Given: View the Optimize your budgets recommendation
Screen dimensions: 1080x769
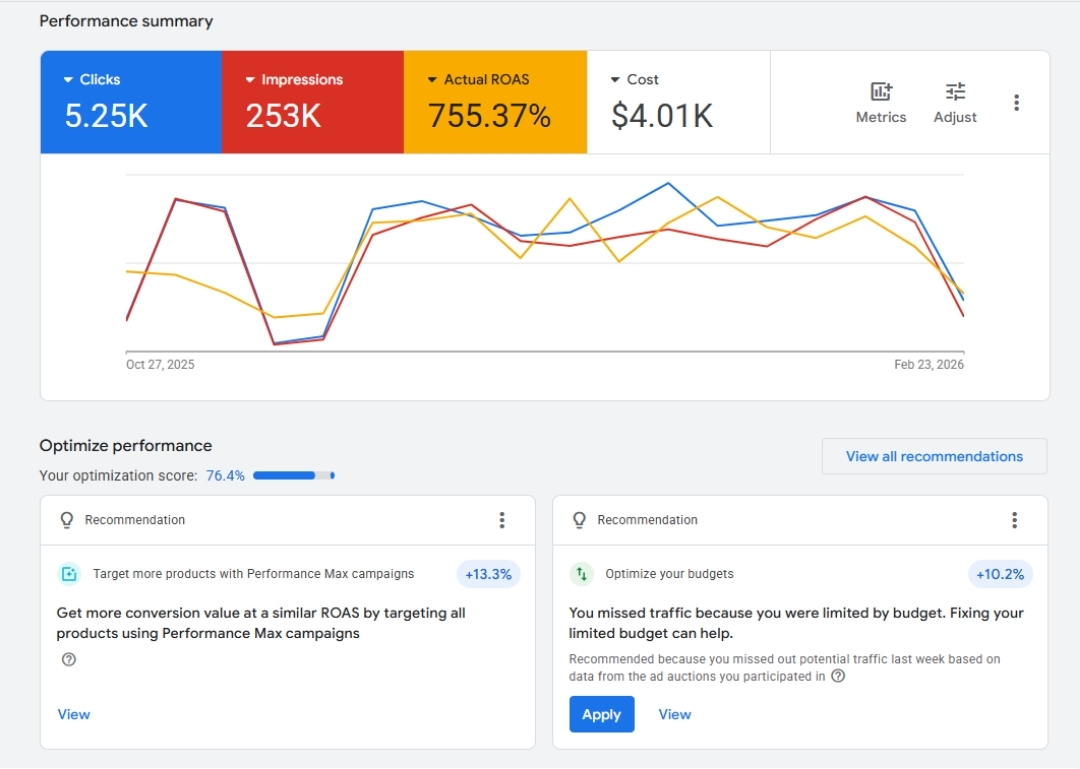Looking at the screenshot, I should pos(674,714).
